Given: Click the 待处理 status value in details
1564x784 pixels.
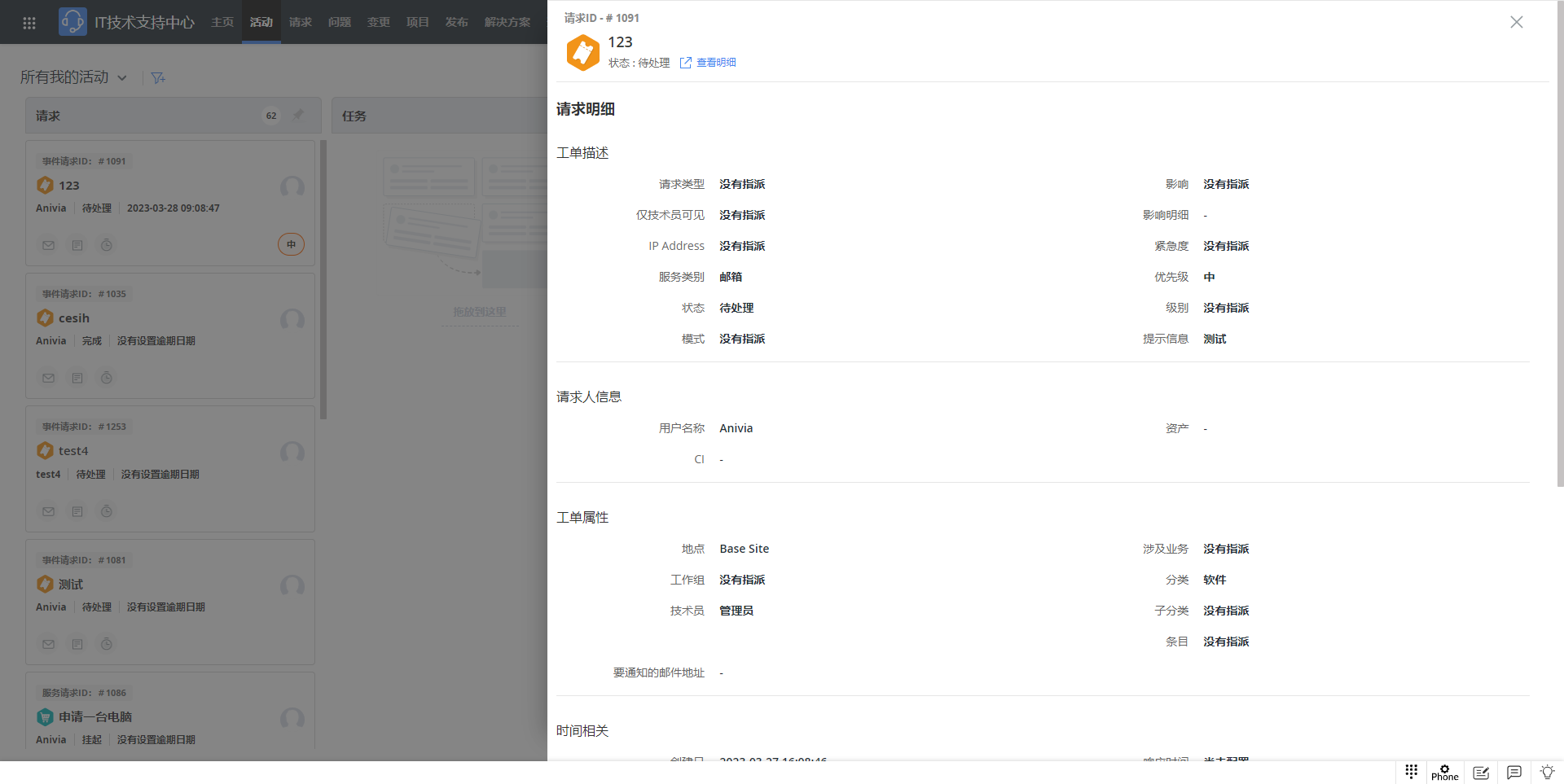Looking at the screenshot, I should 736,309.
